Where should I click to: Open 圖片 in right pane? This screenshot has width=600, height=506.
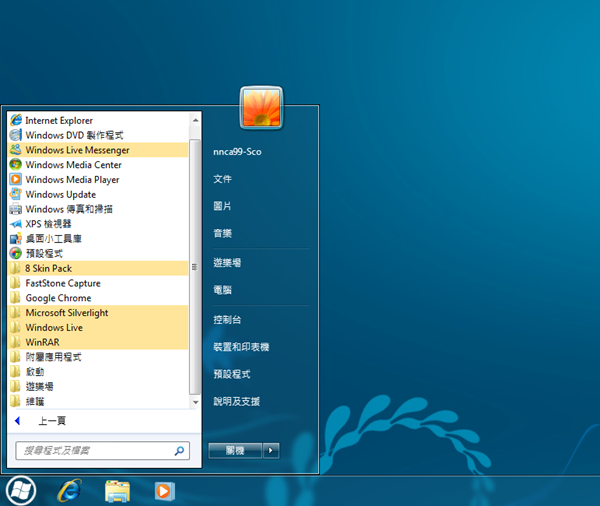pos(222,206)
